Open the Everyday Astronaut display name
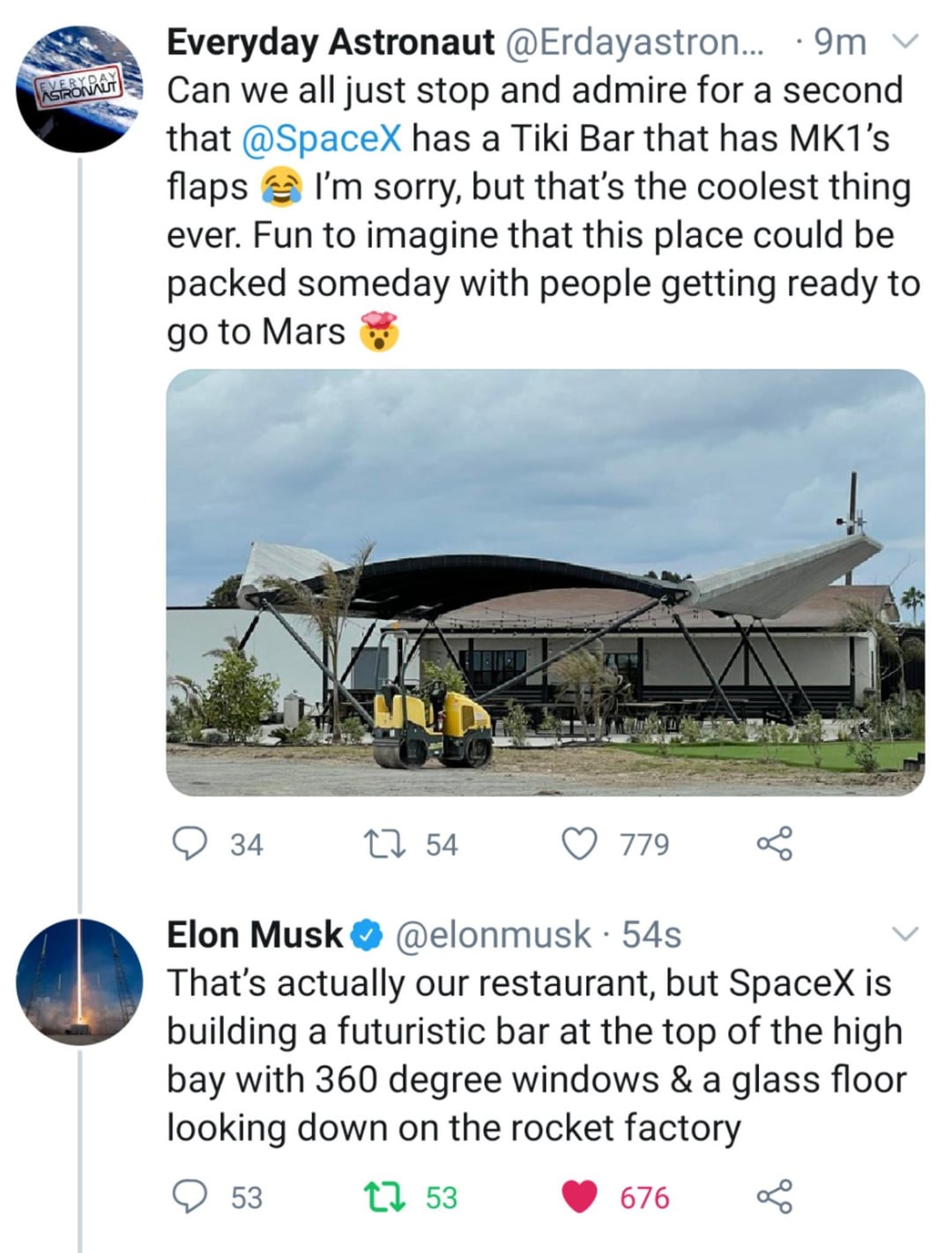 pyautogui.click(x=330, y=42)
